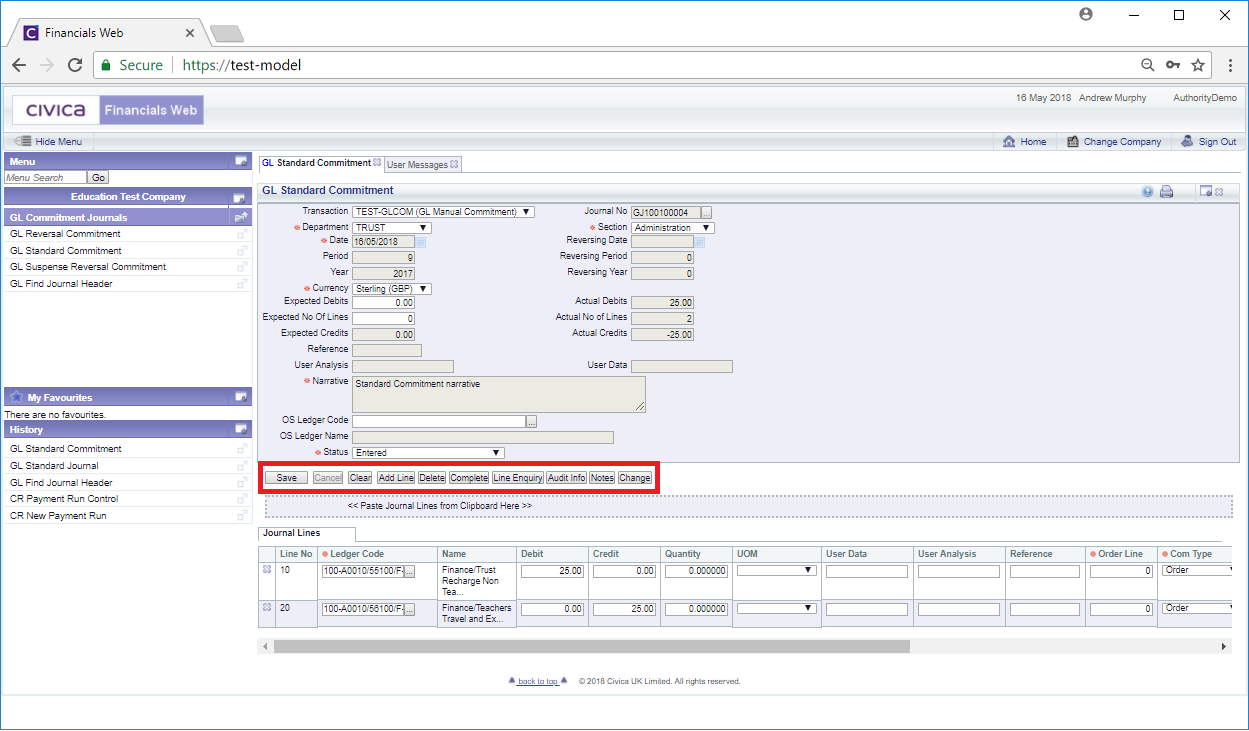
Task: Click the horizontal scrollbar under Journal Lines
Action: [x=591, y=647]
